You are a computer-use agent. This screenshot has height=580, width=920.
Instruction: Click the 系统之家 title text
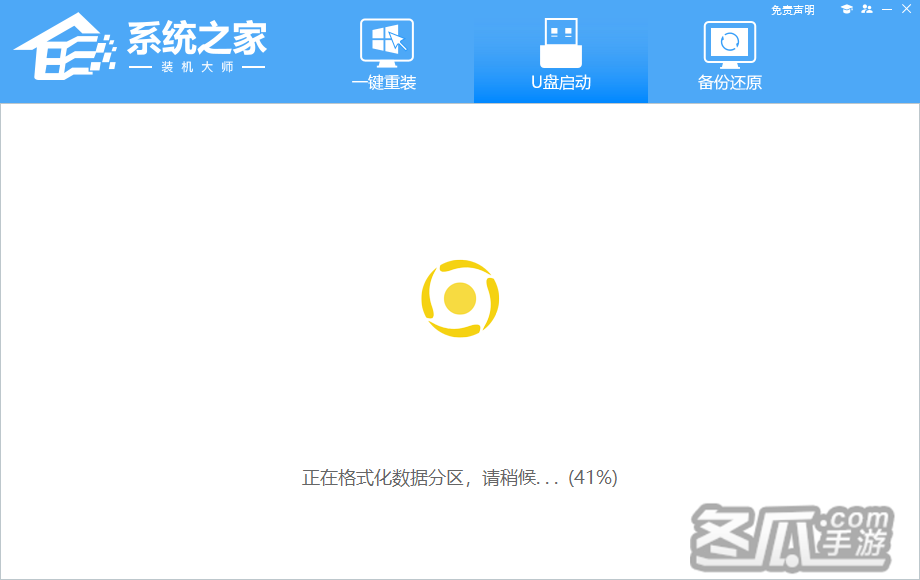(197, 38)
